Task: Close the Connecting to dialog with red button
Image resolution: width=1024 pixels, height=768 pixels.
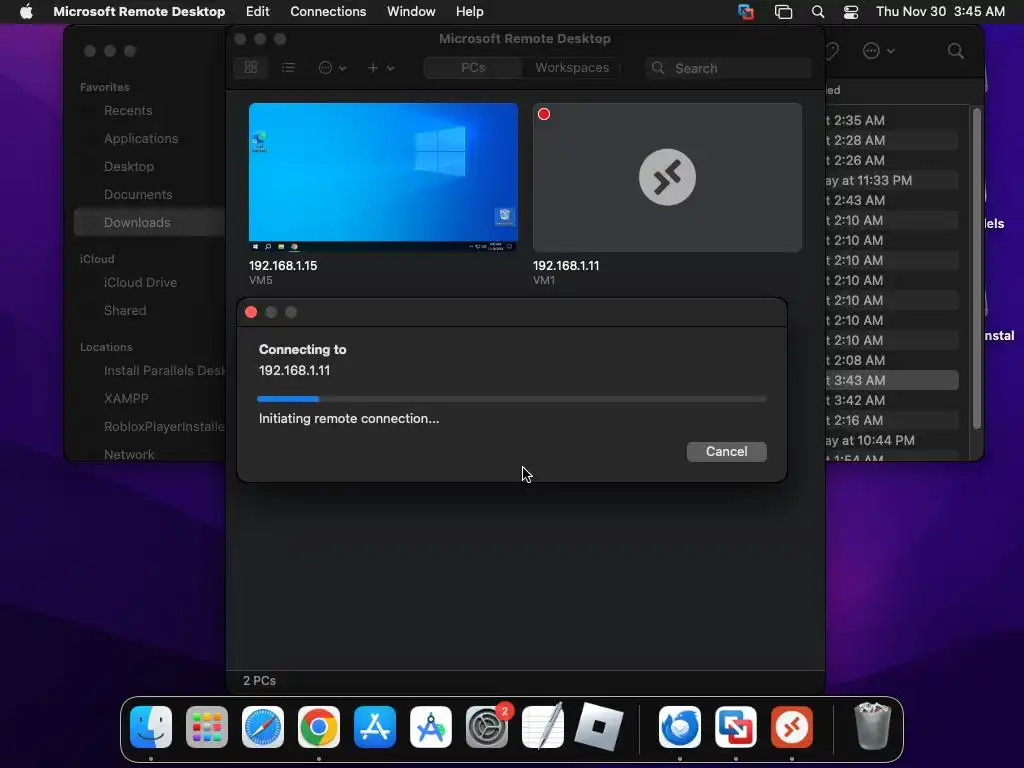Action: pos(251,312)
